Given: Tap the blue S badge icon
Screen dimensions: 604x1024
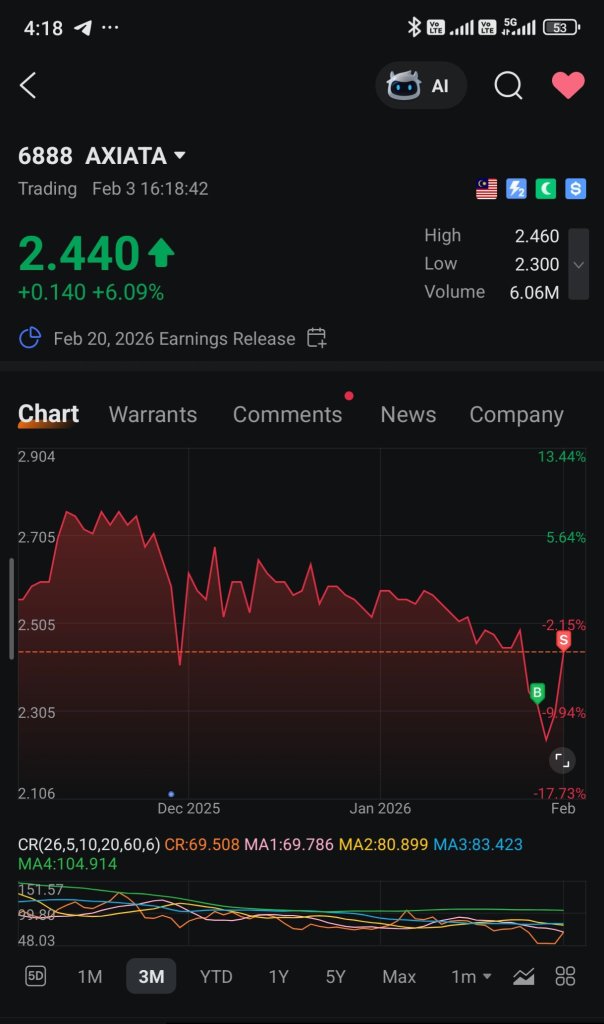Looking at the screenshot, I should point(575,189).
